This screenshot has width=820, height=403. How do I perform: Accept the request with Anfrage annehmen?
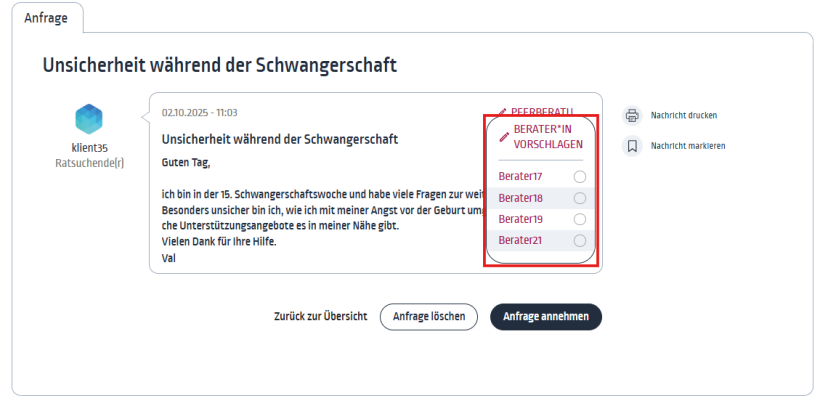(546, 317)
